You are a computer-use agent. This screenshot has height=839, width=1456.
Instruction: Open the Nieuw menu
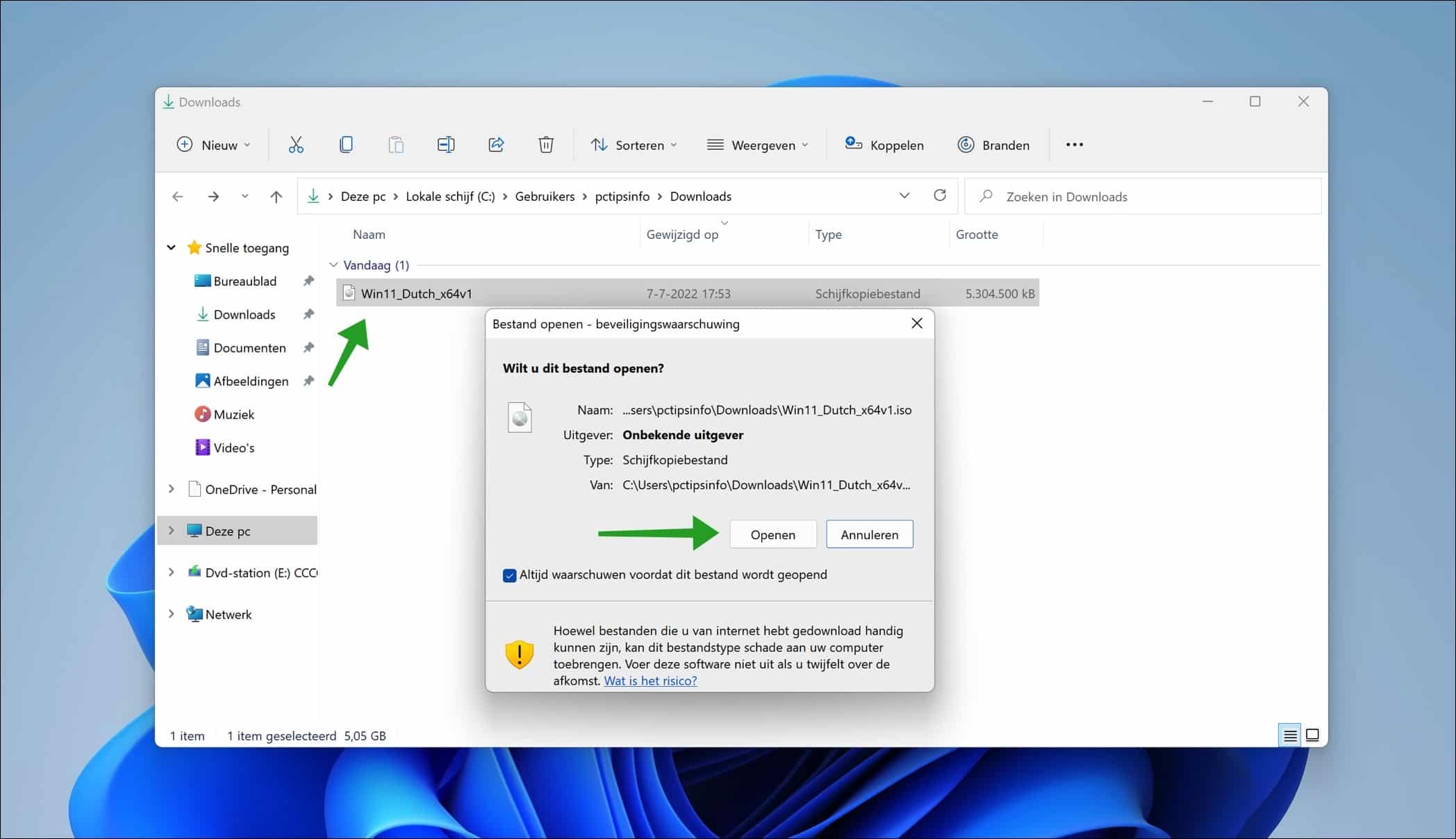click(x=213, y=144)
